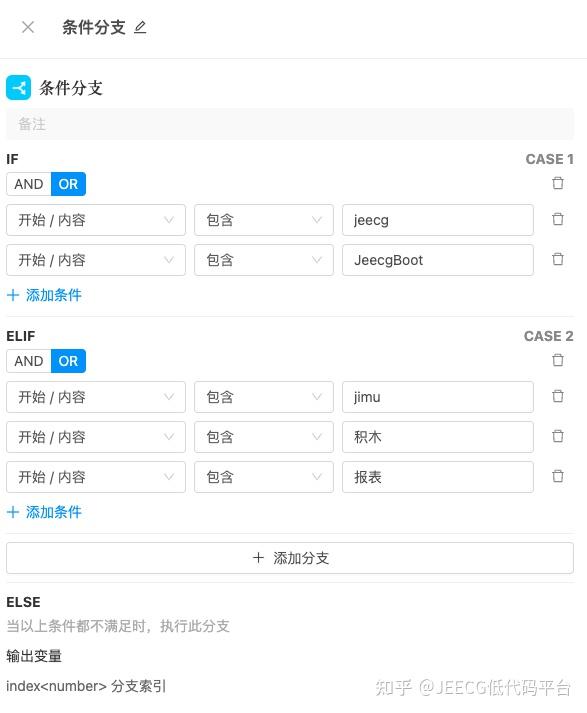The height and width of the screenshot is (713, 587).
Task: Select OR in the IF branch
Action: pyautogui.click(x=68, y=184)
